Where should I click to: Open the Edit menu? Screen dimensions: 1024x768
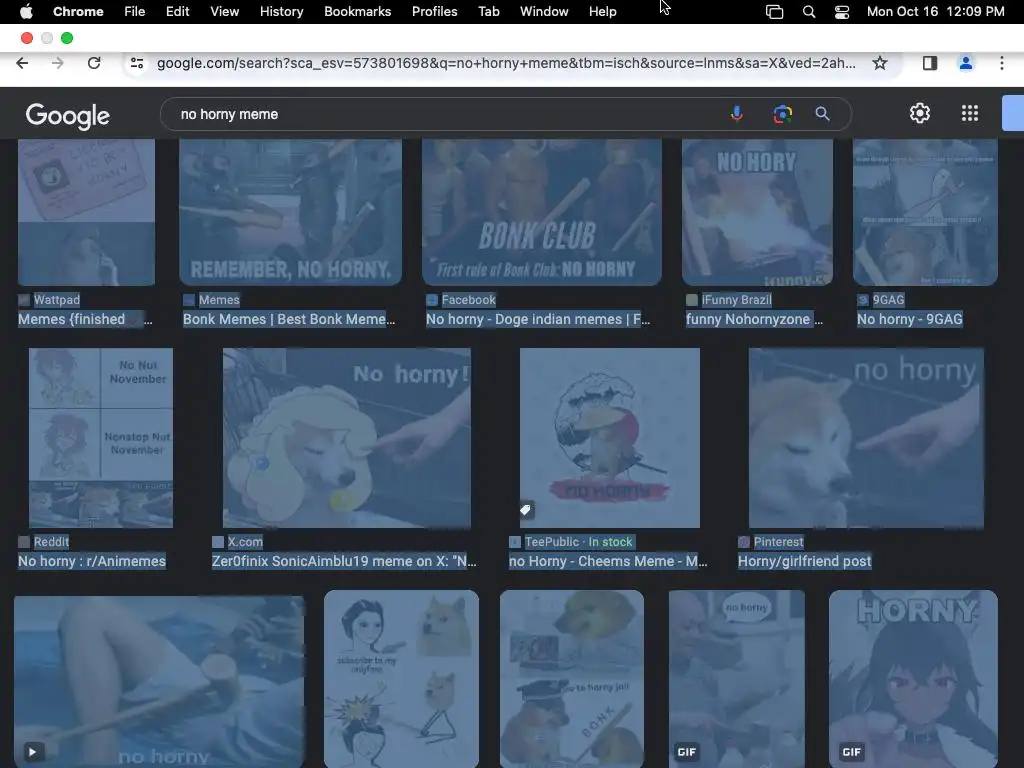(178, 11)
